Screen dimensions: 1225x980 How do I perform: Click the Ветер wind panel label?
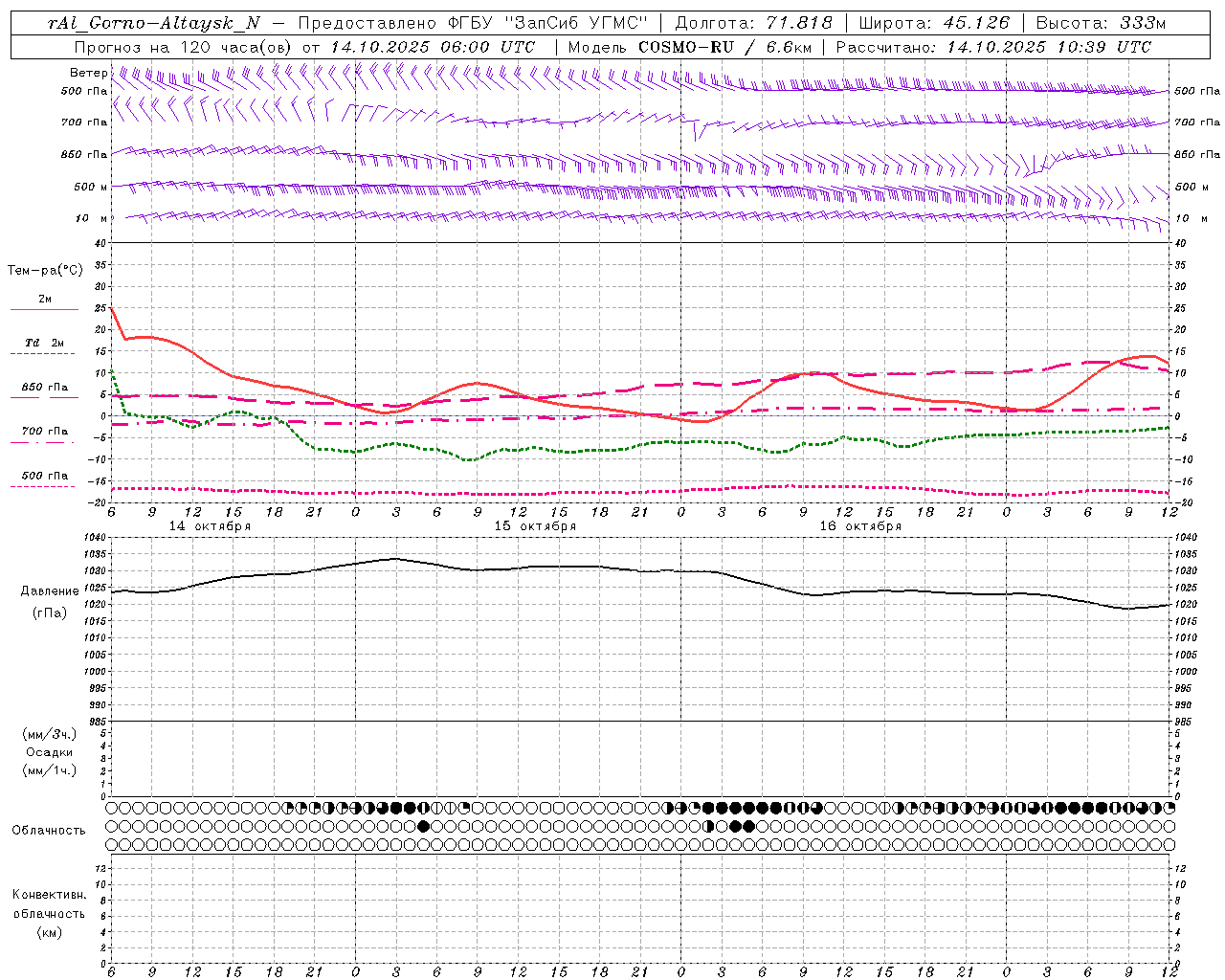click(x=88, y=73)
